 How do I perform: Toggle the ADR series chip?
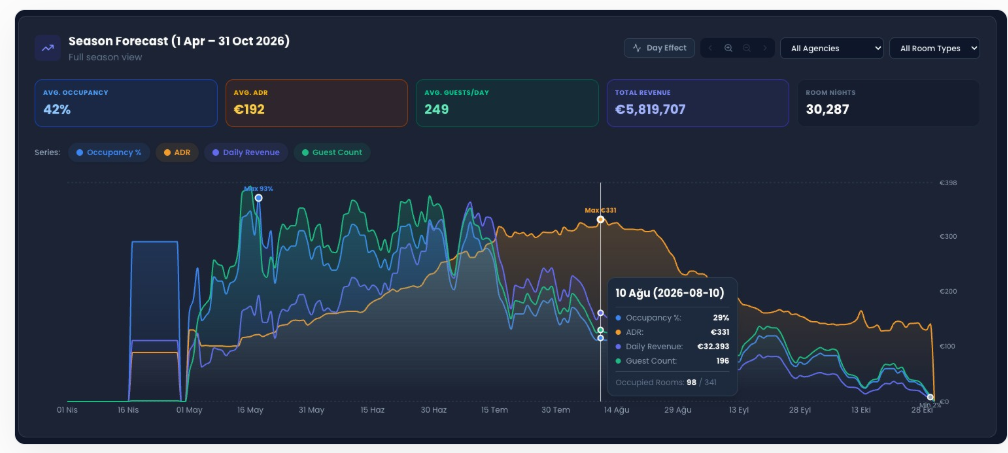[177, 152]
